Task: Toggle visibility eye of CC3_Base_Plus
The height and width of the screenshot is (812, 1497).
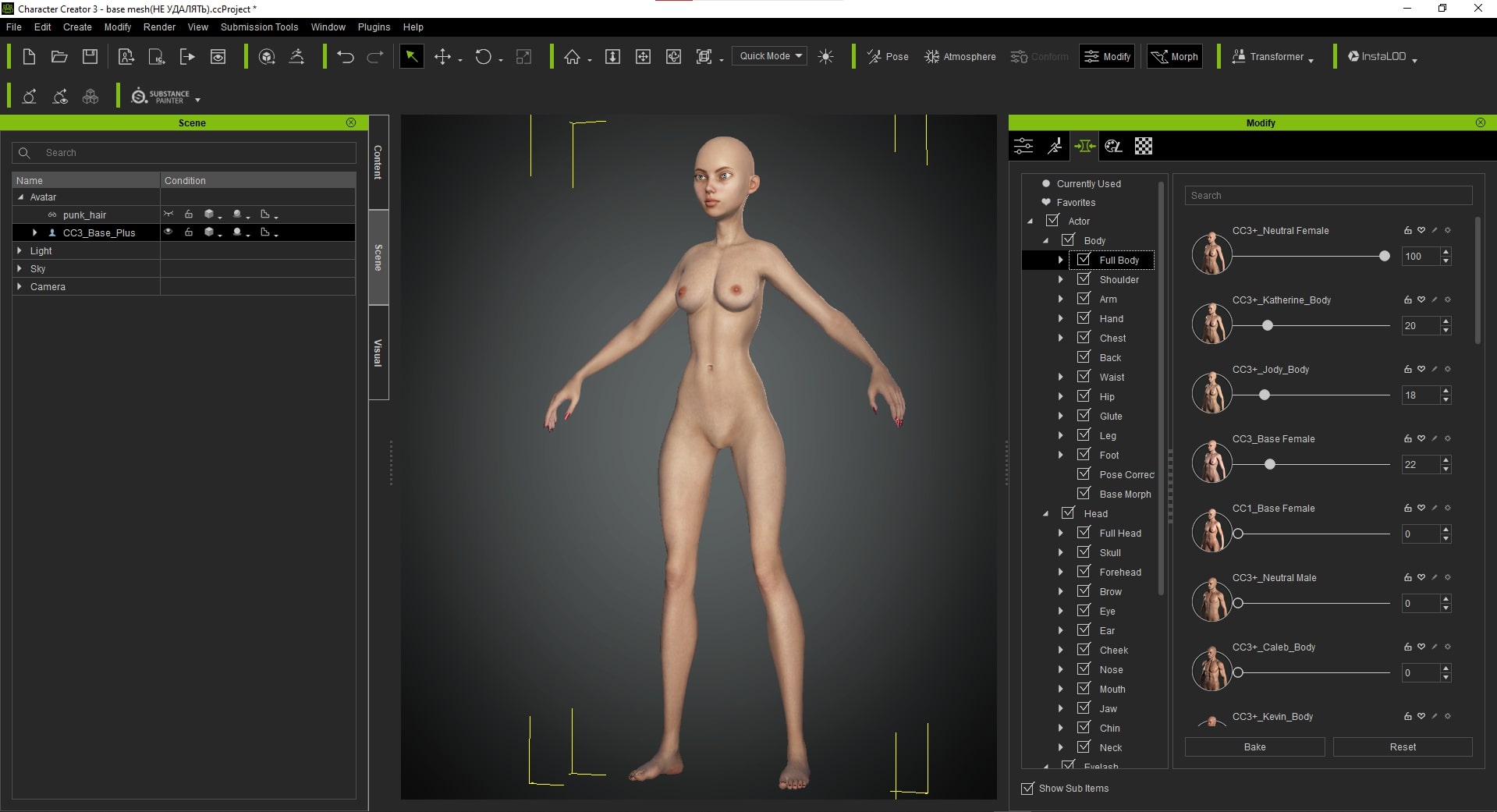Action: click(x=168, y=232)
